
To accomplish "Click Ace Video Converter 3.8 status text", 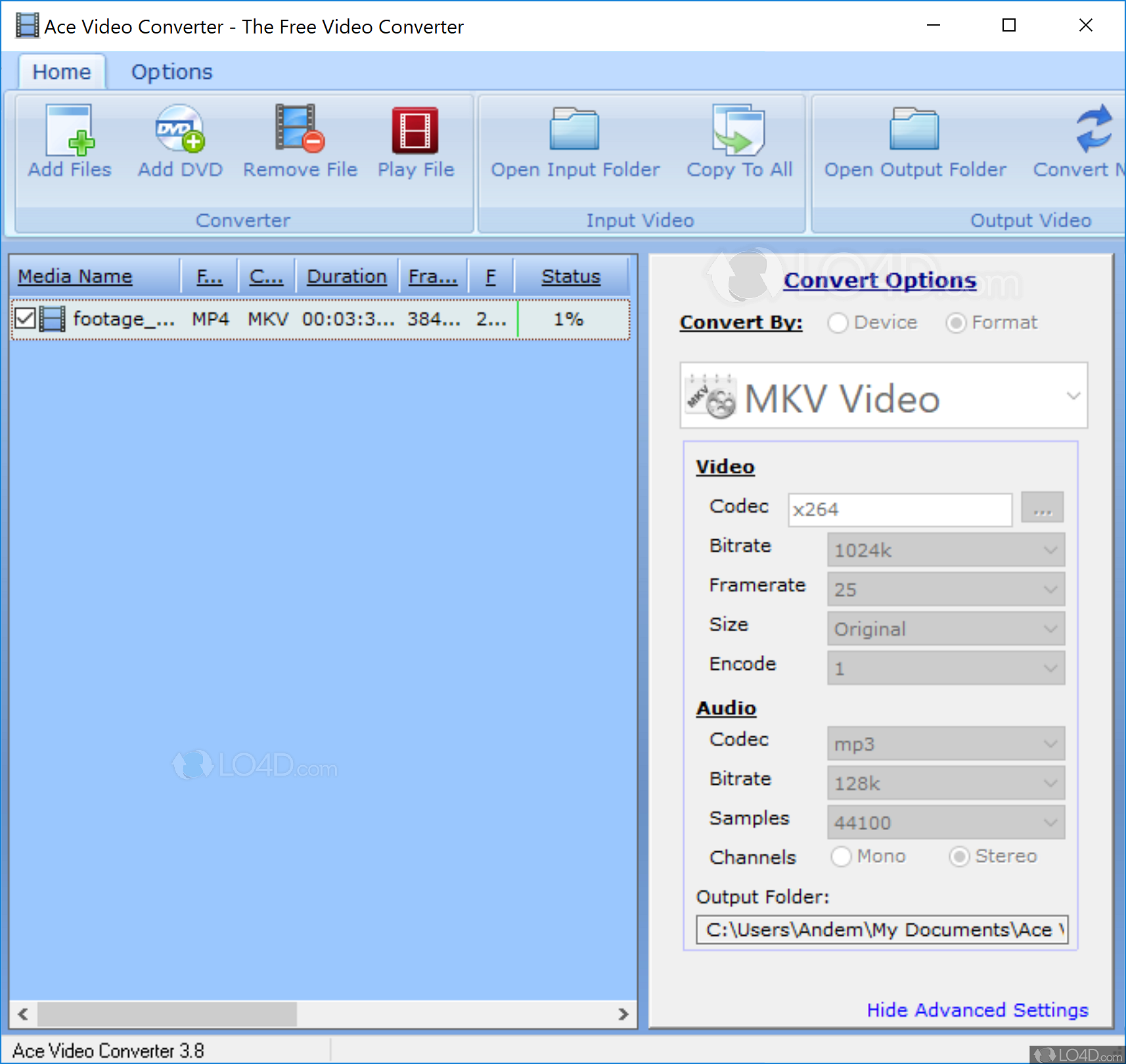I will pos(108,1051).
